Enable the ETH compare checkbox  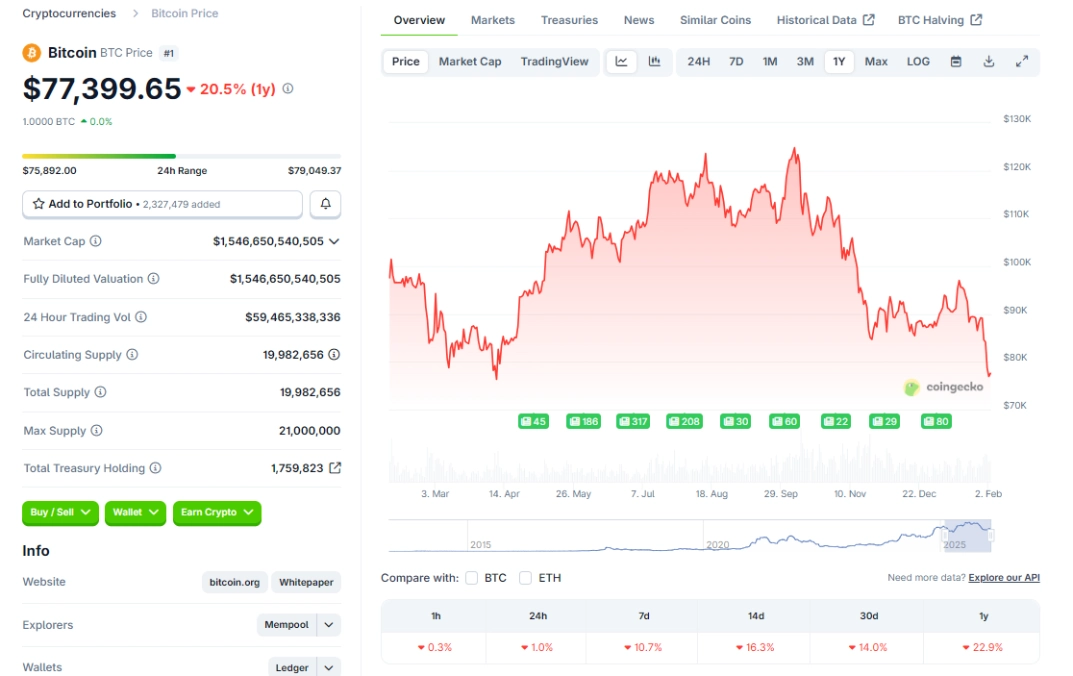coord(525,577)
